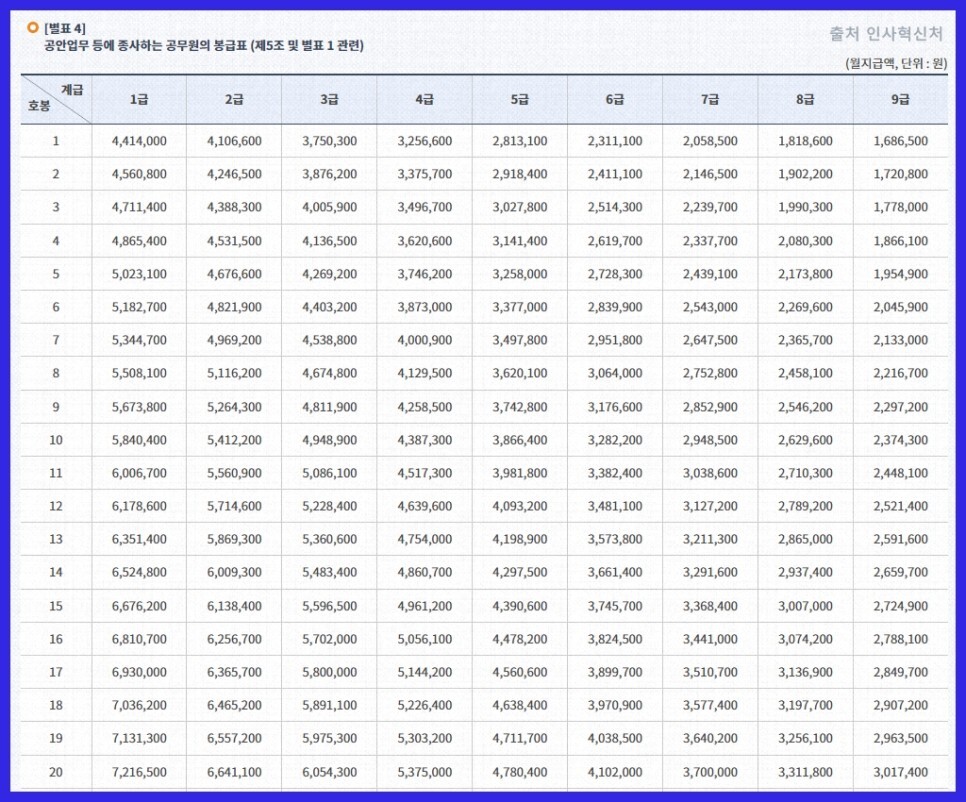The image size is (966, 802).
Task: Click the value 3,368,400
Action: point(710,606)
